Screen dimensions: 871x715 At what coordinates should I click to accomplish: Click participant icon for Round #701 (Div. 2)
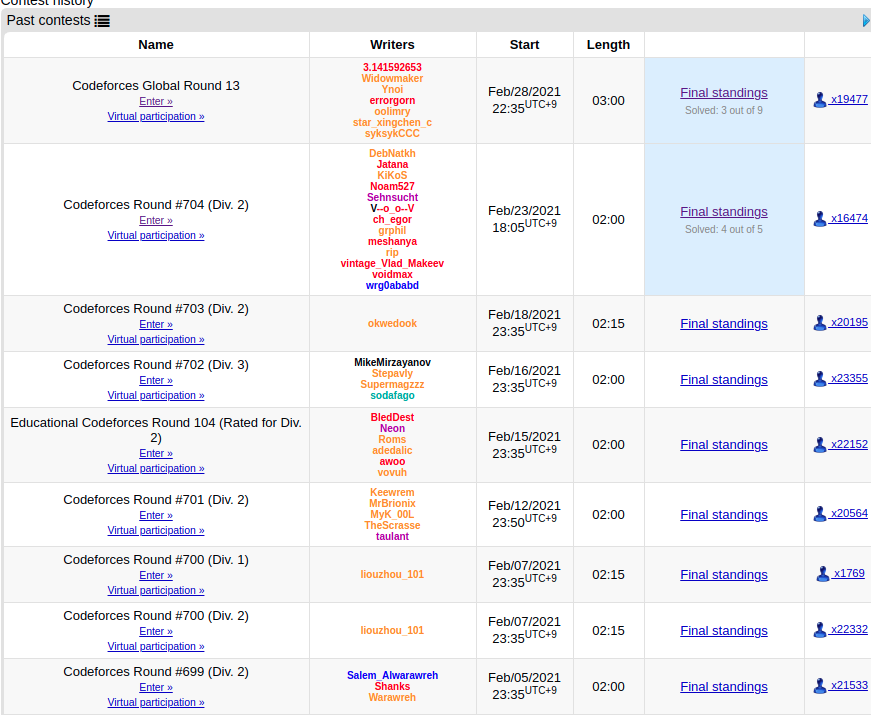(820, 514)
